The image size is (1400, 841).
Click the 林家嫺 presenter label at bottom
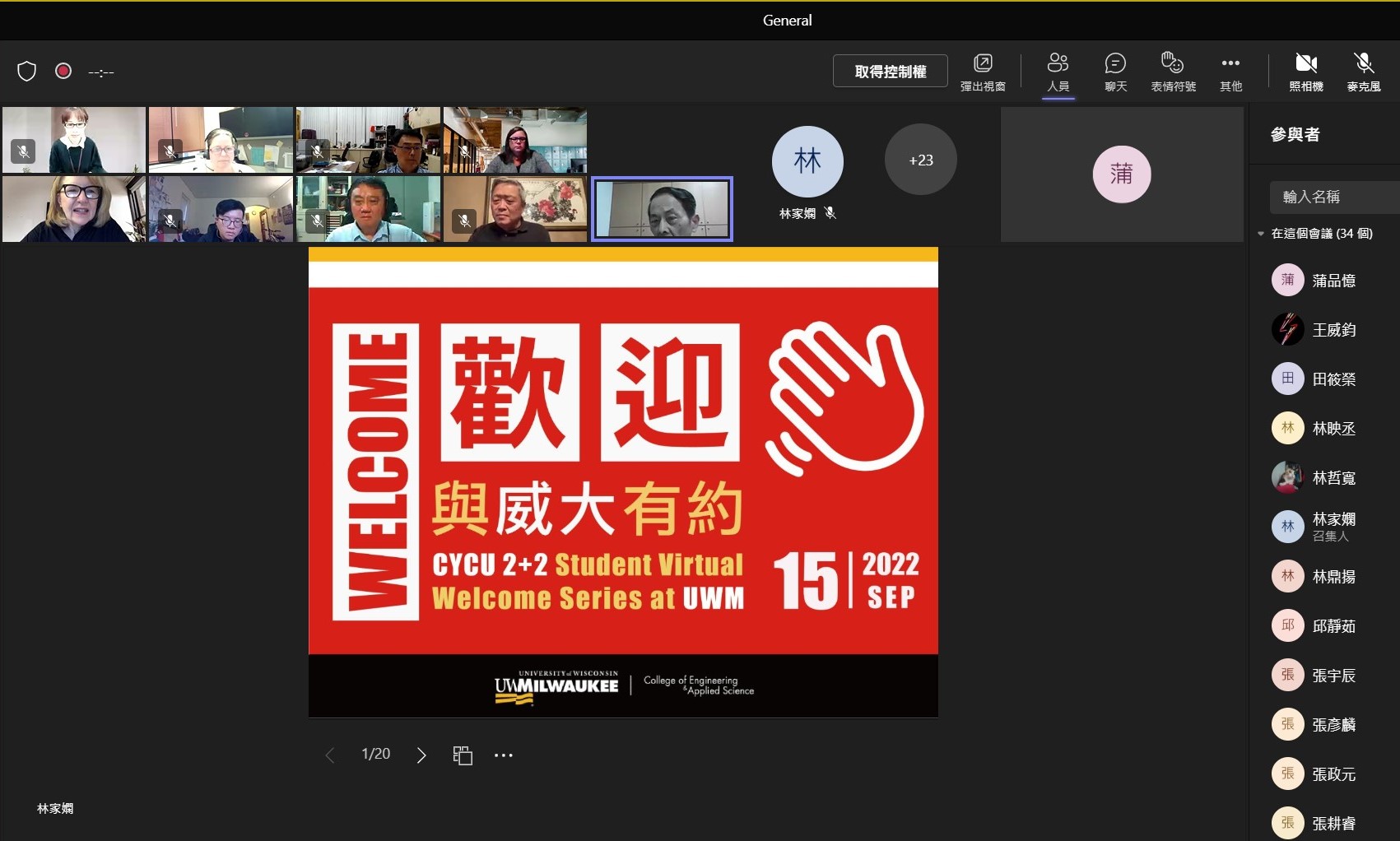click(x=55, y=809)
